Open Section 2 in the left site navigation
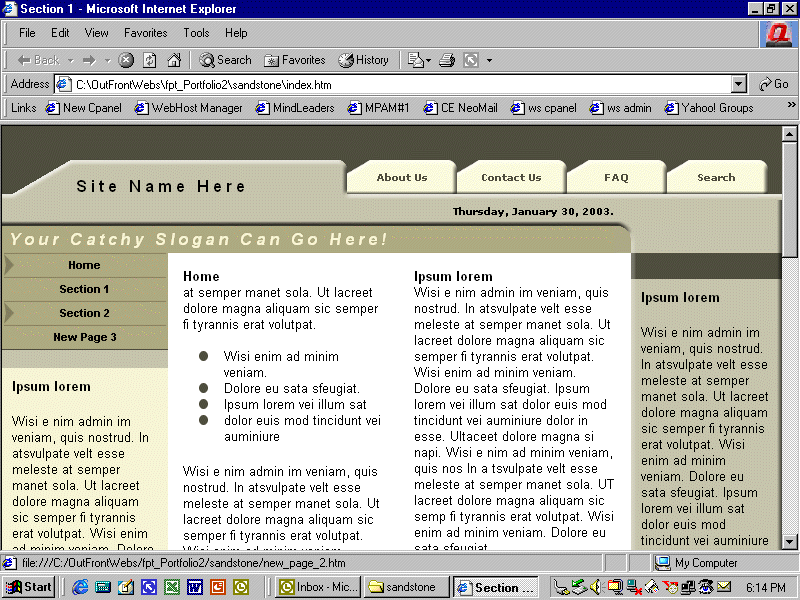 (x=84, y=313)
